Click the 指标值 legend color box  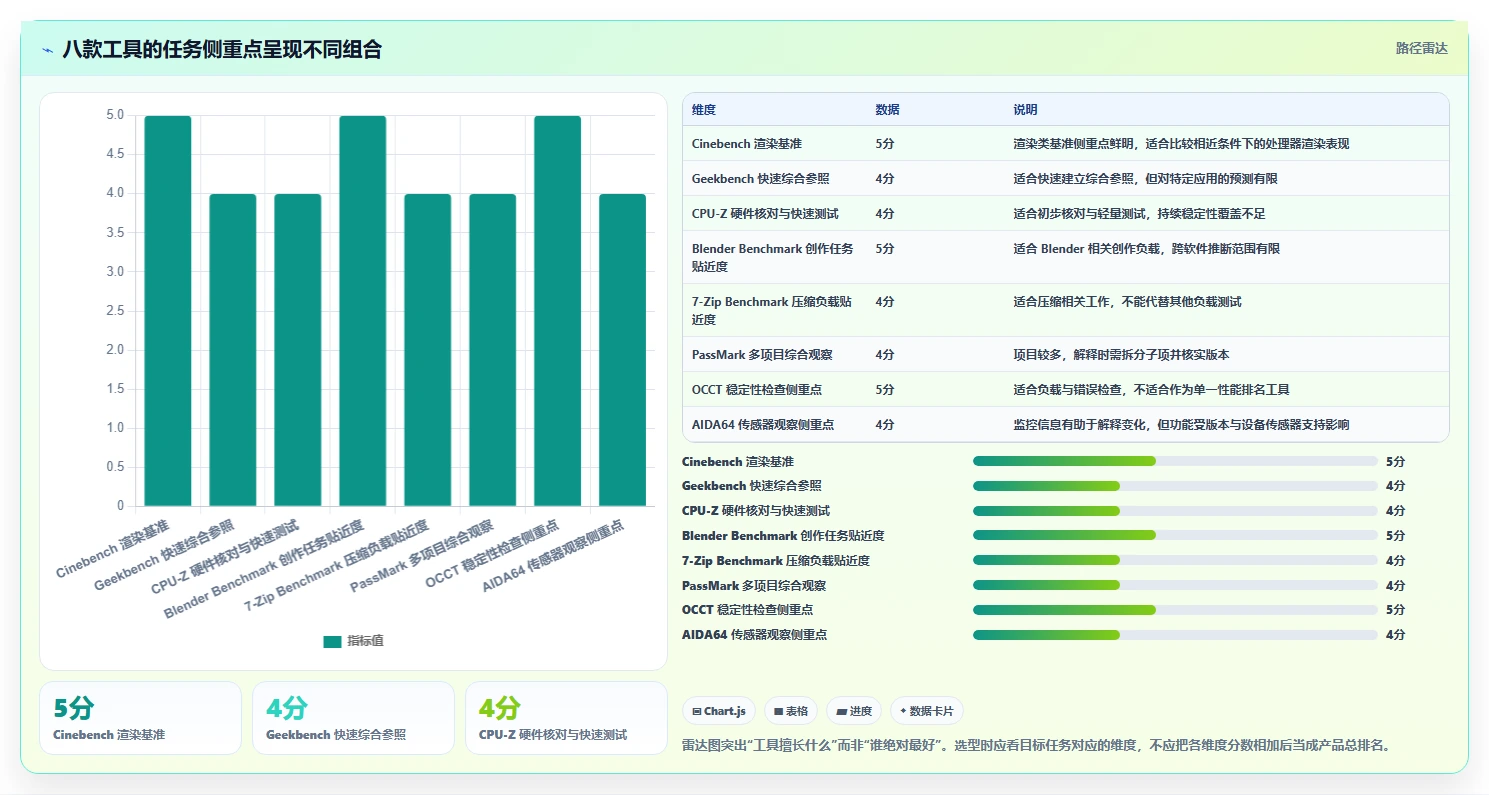[x=332, y=641]
